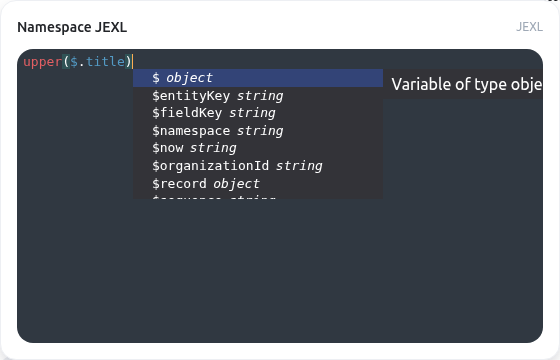The height and width of the screenshot is (360, 560).
Task: Select the highlighted "$ object" suggestion
Action: pos(258,78)
